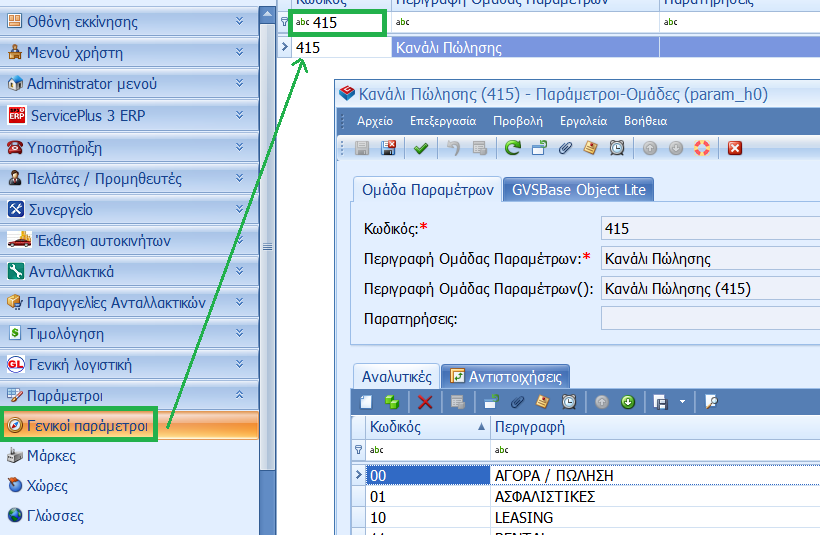
Task: Click the Περιγραφή Ομάδας Παραμέτρων field Κανάλι Πώλησης
Action: [x=710, y=259]
